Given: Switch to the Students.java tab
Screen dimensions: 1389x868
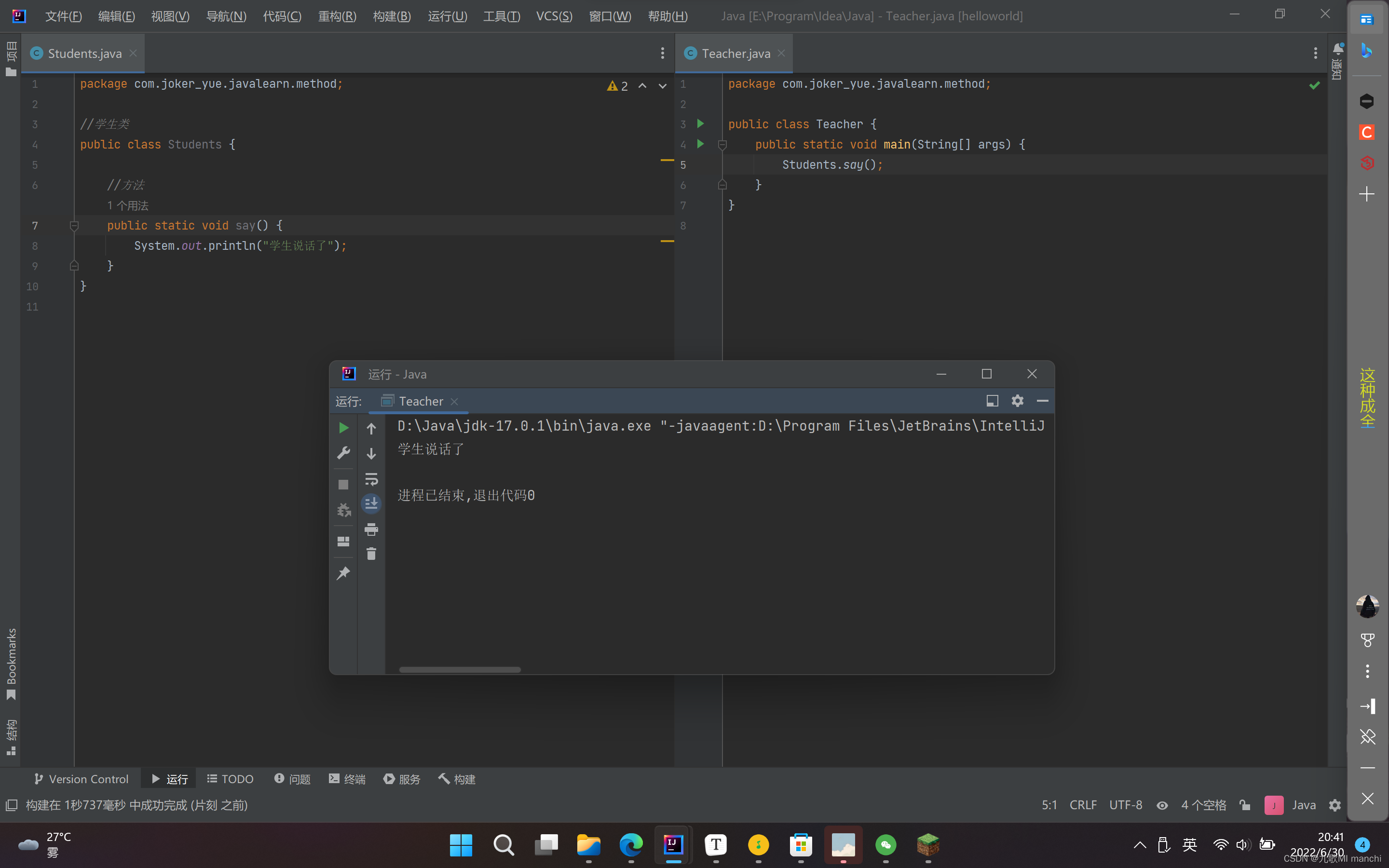Looking at the screenshot, I should (x=84, y=54).
